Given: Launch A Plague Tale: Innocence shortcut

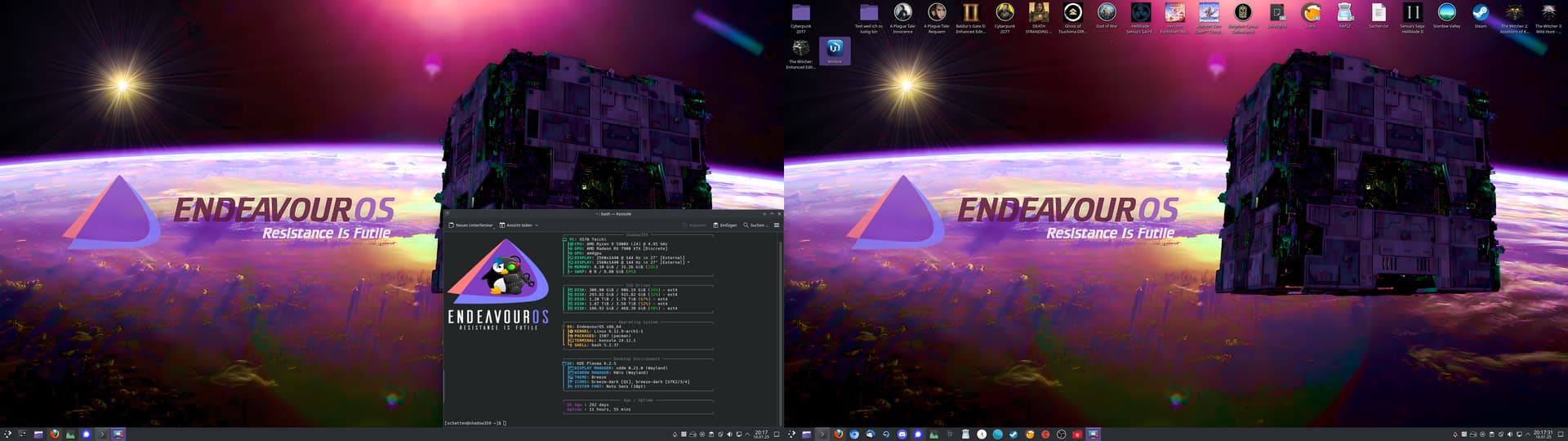Looking at the screenshot, I should coord(902,17).
